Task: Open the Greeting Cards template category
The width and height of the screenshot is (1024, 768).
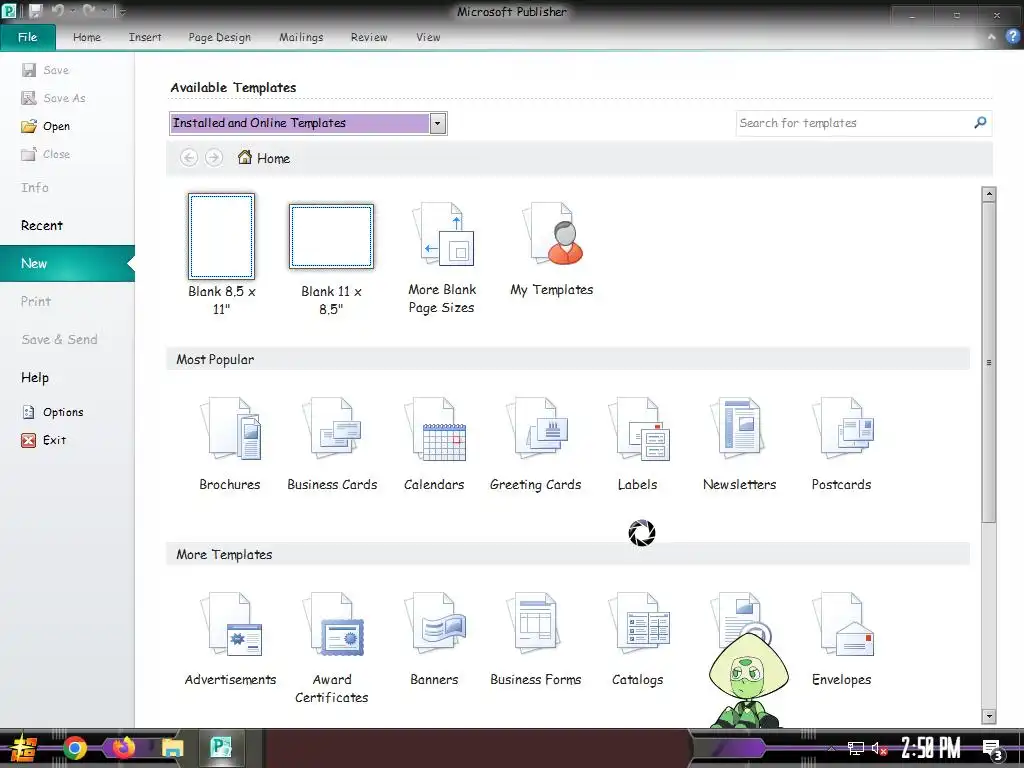Action: [x=536, y=444]
